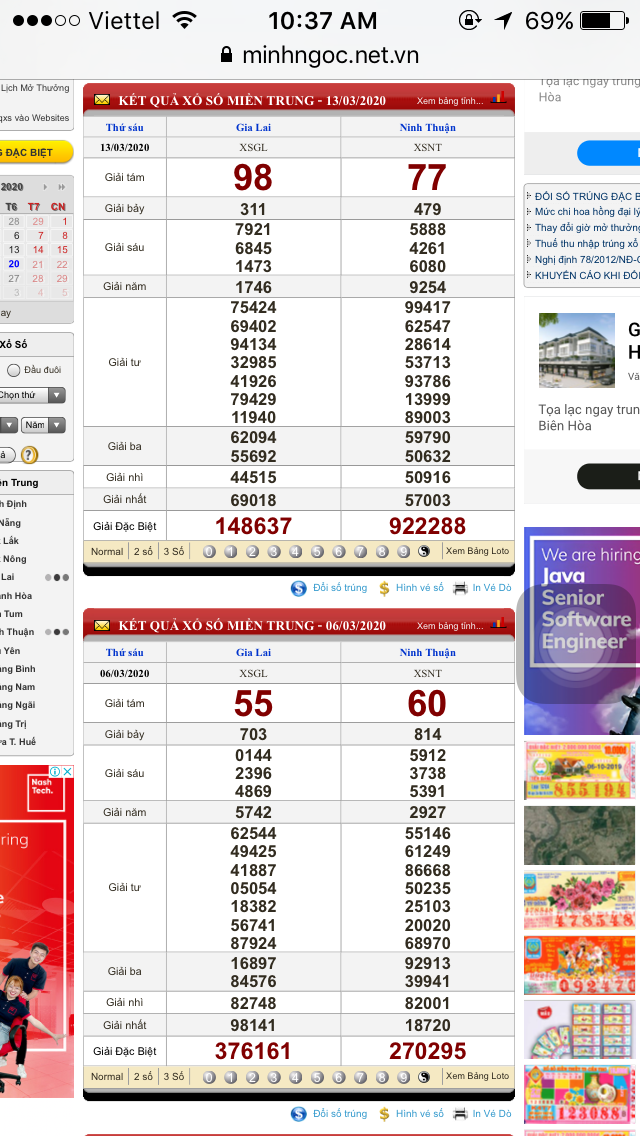Screen dimensions: 640x1136
Task: Filter 13/03/2020 results by digit ball 5
Action: click(317, 551)
